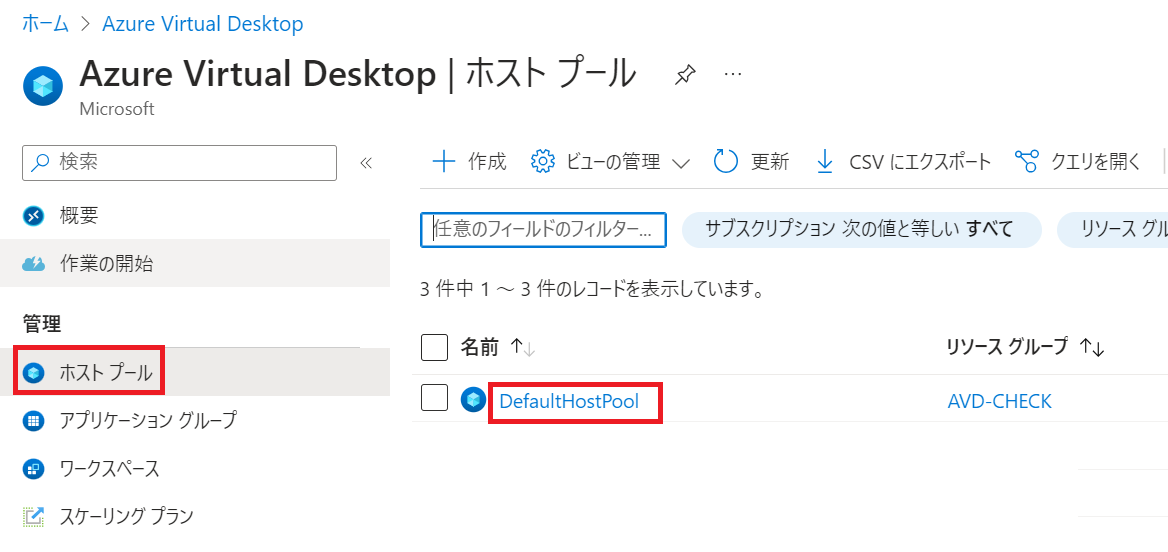Open the DefaultHostPool link

coord(569,402)
